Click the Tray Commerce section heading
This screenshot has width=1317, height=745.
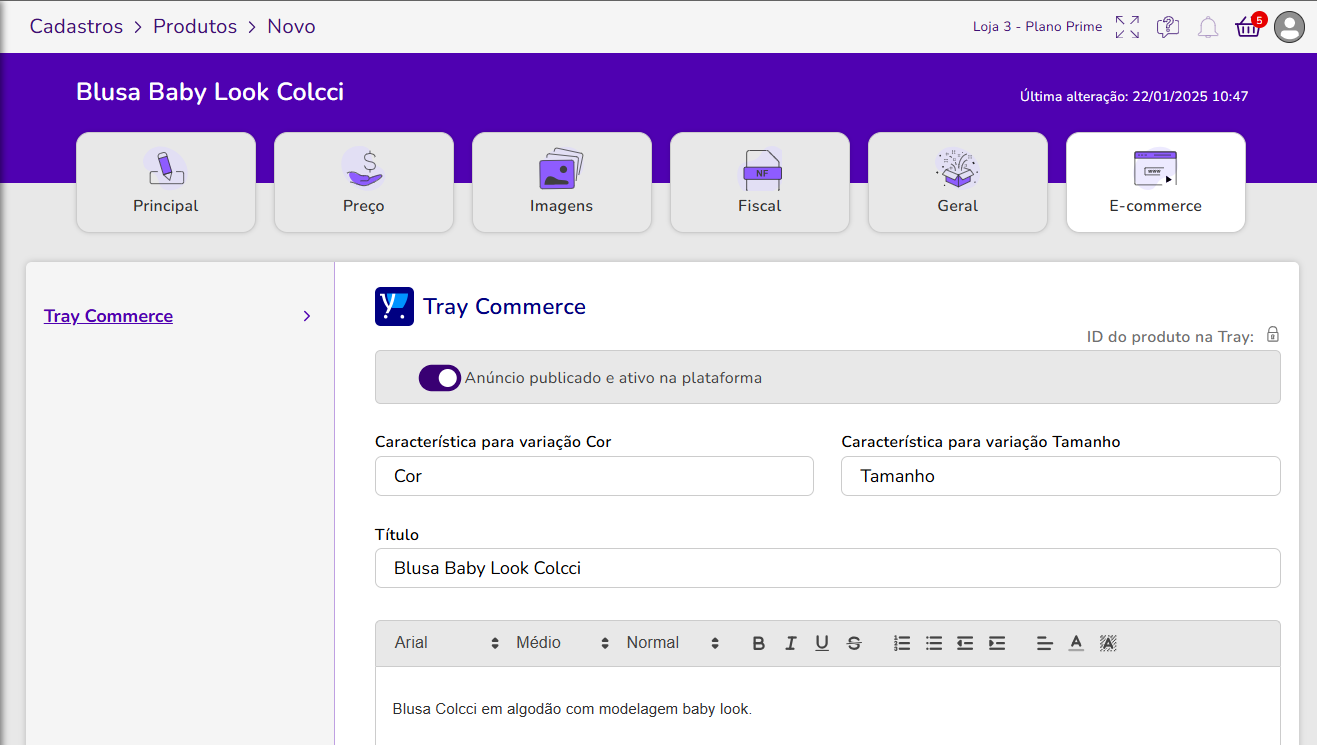pyautogui.click(x=504, y=306)
